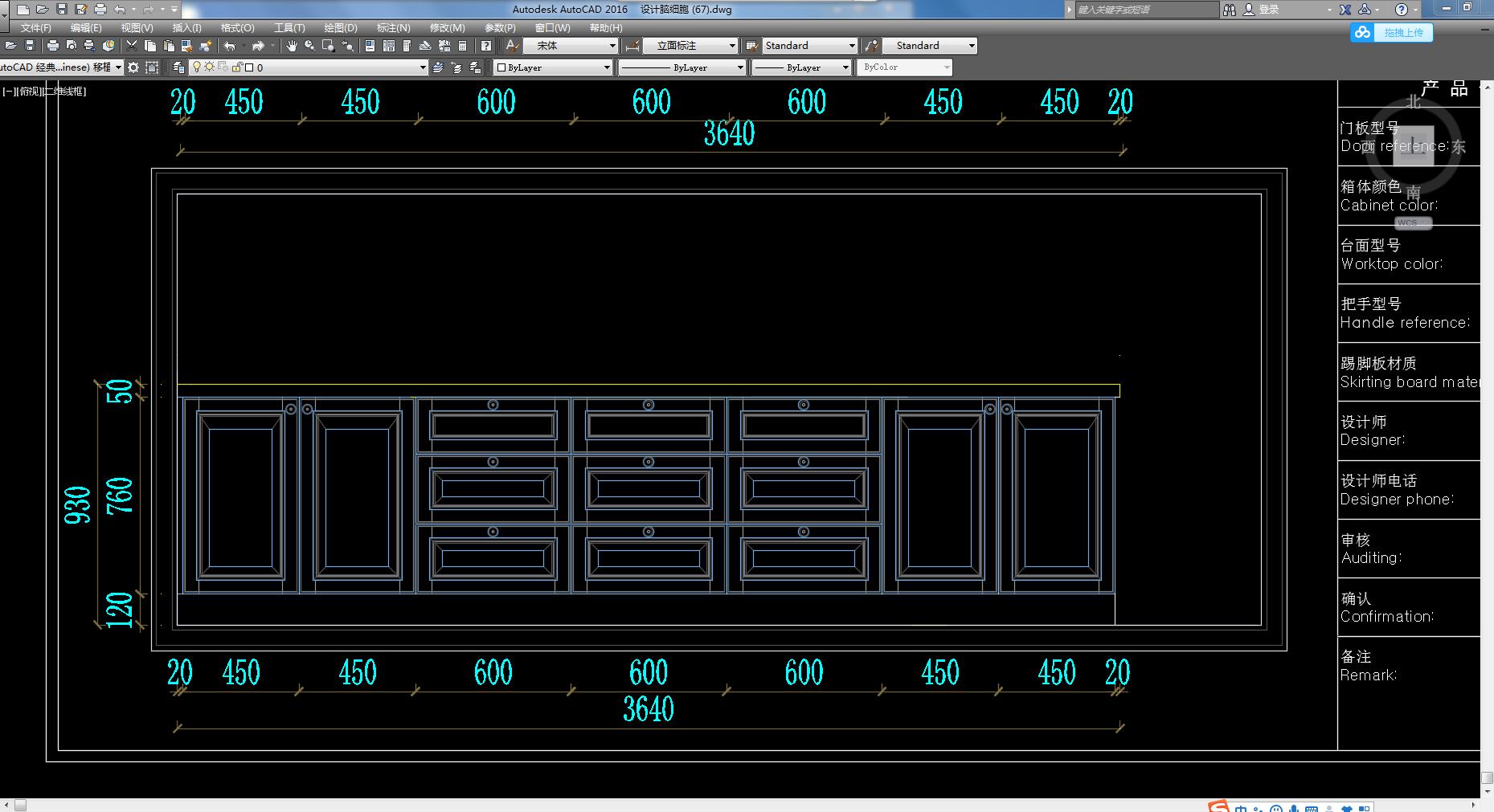Click the Plot Preview icon
1494x812 pixels.
point(71,46)
